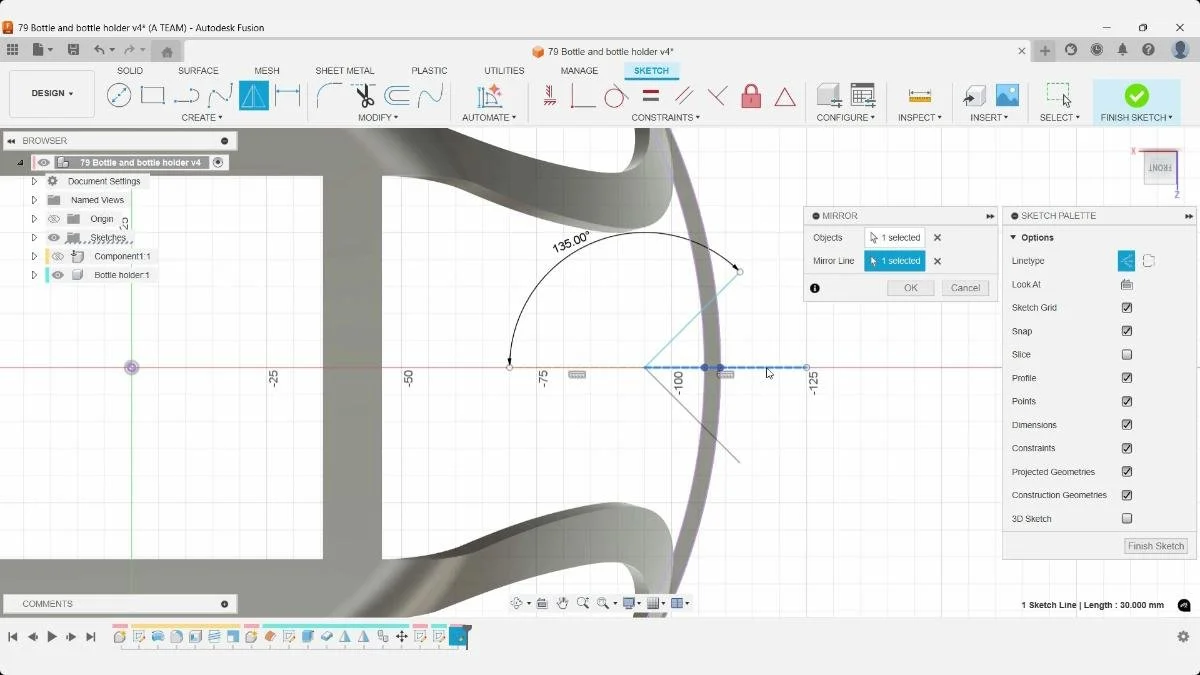Switch to the SOLID tab
This screenshot has height=675, width=1200.
[x=130, y=71]
